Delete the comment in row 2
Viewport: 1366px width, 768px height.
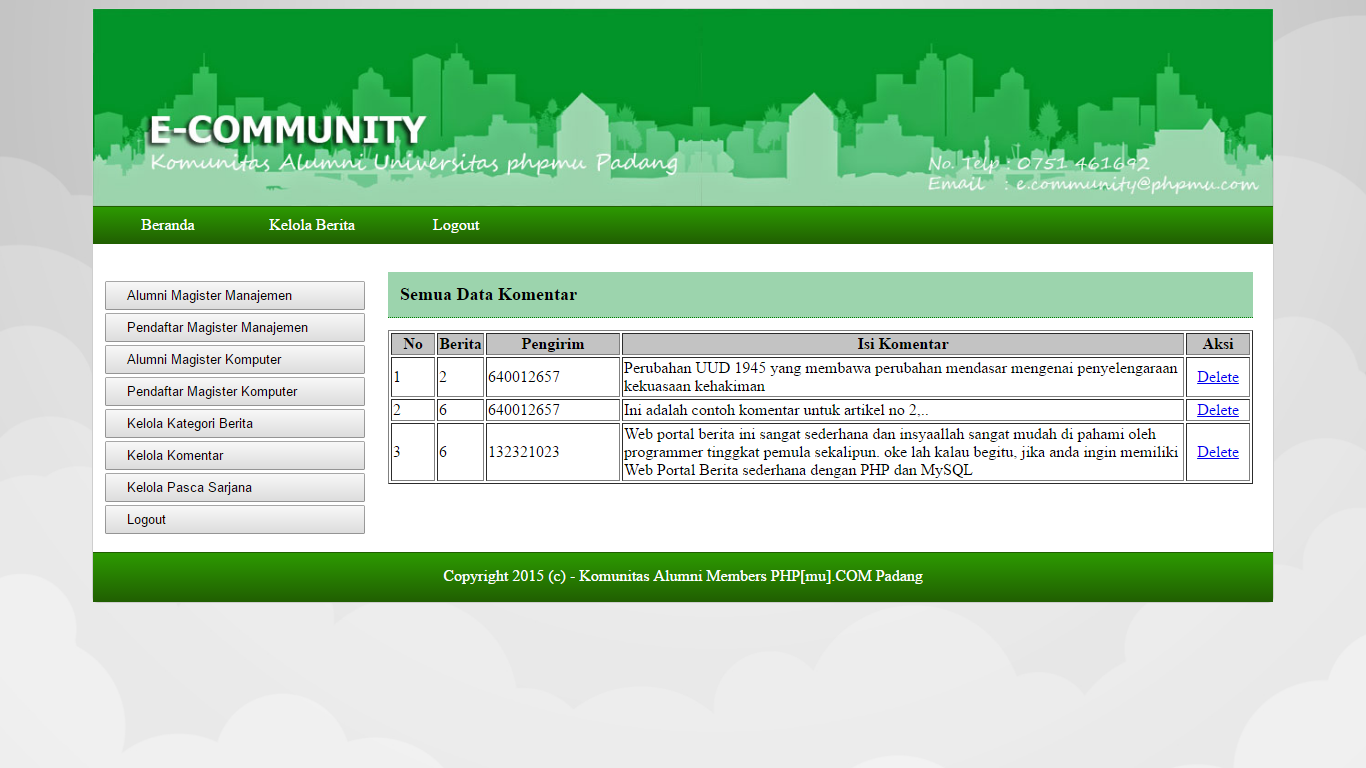(1217, 410)
